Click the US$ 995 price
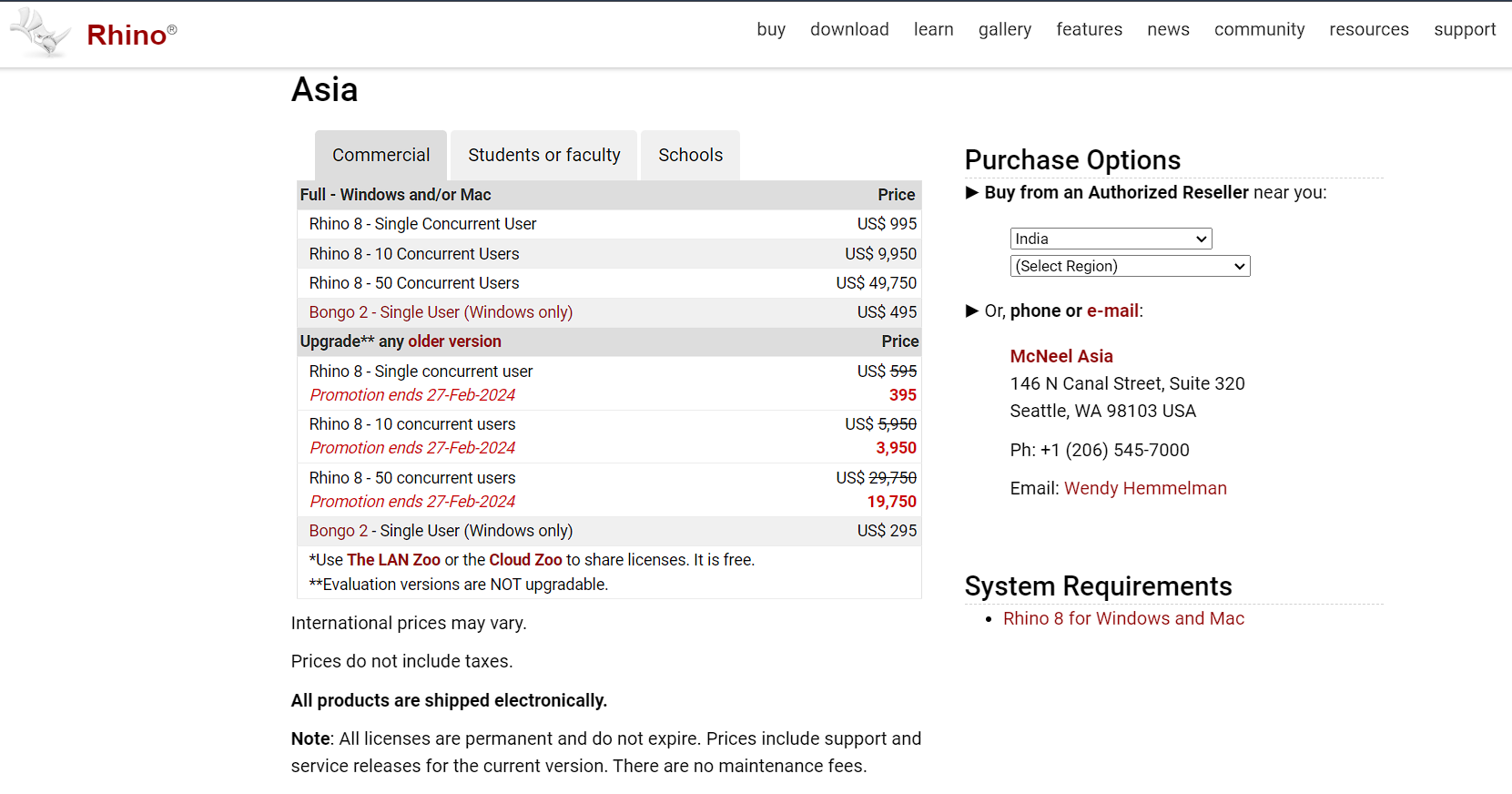Screen dimensions: 1512x794 pyautogui.click(x=887, y=224)
